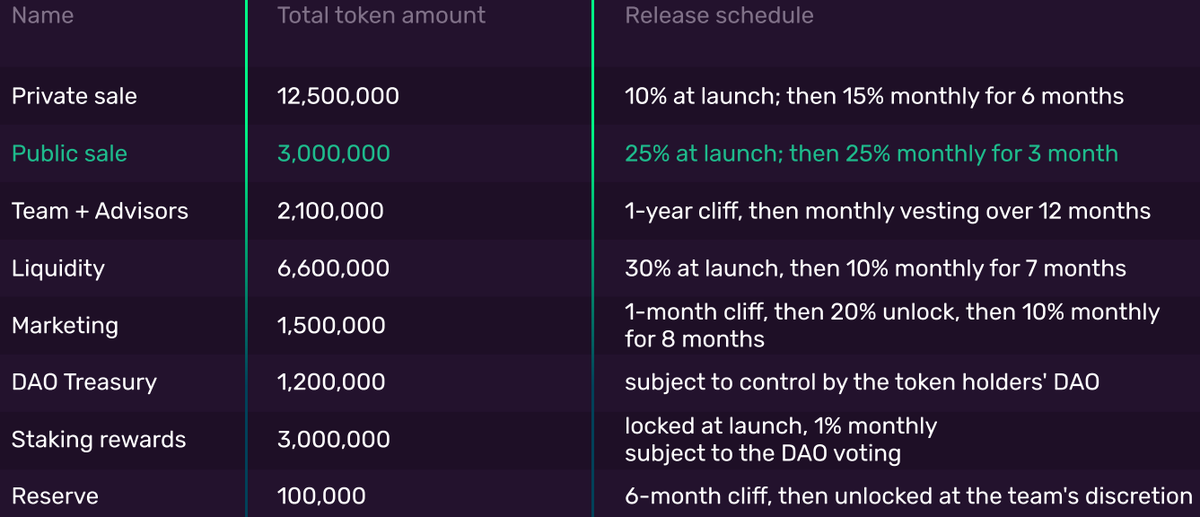Click the DAO Treasury row label

click(x=84, y=383)
